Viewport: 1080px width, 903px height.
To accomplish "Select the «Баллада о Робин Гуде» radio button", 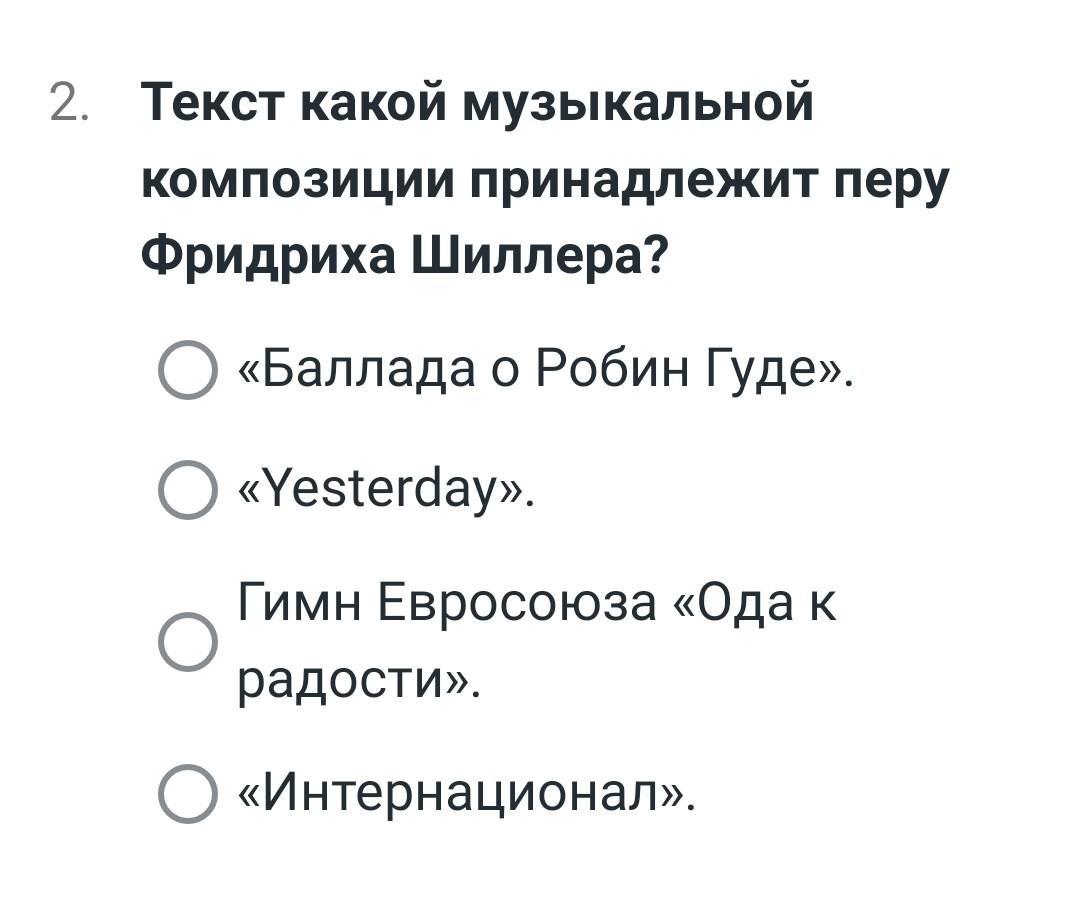I will tap(187, 370).
